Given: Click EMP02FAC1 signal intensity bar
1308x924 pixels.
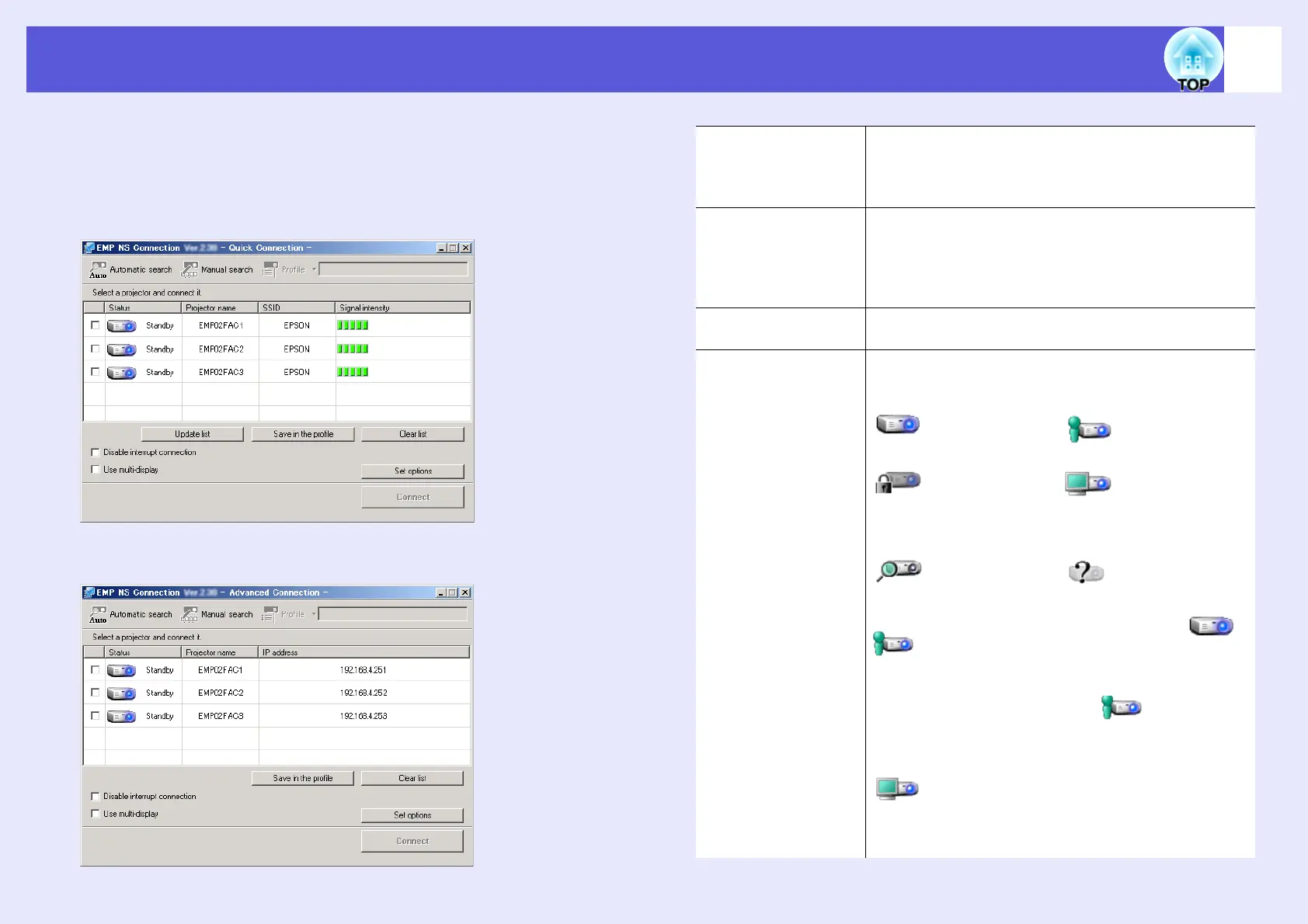Looking at the screenshot, I should click(353, 325).
